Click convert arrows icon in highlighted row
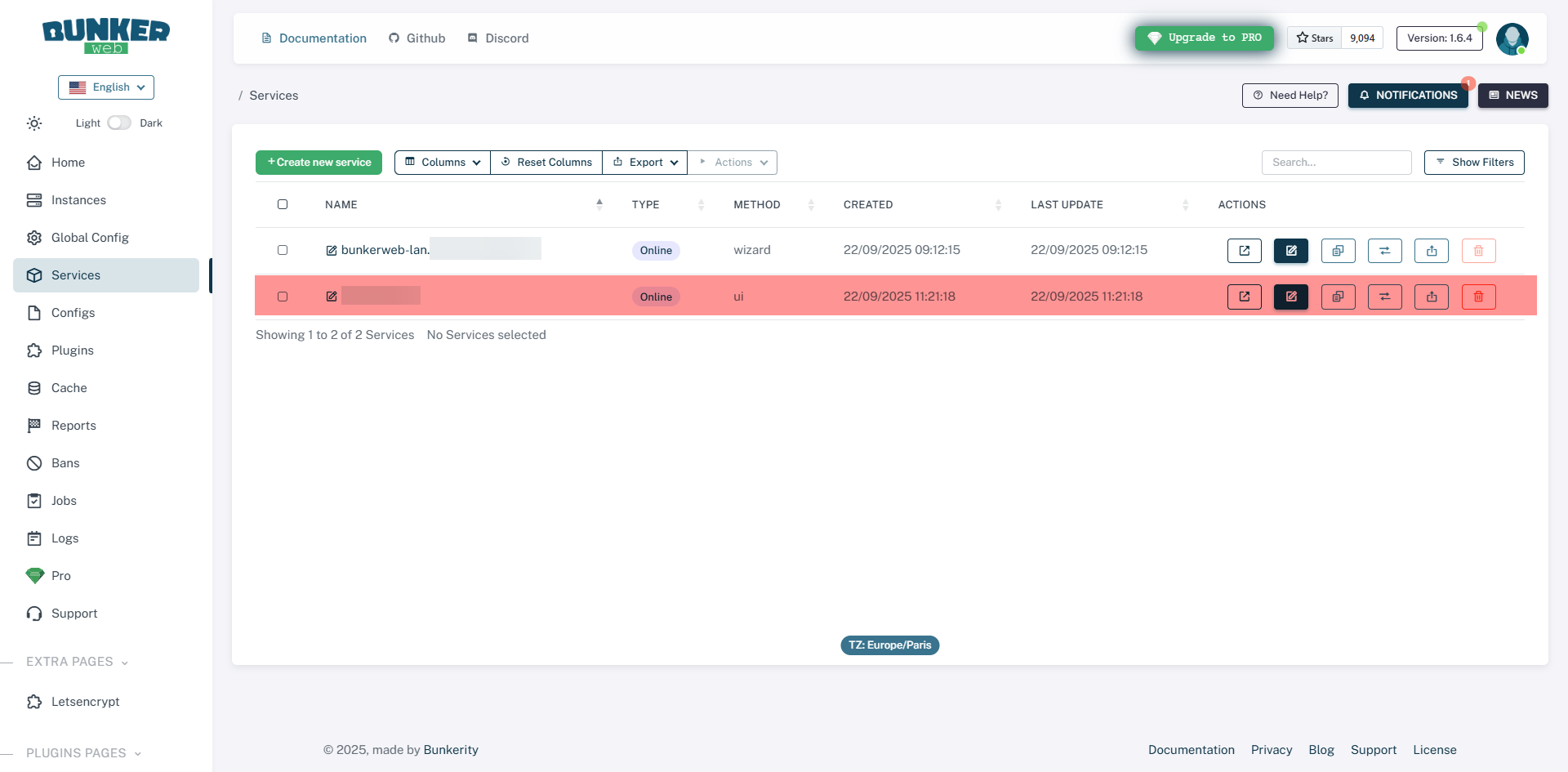 [1384, 297]
